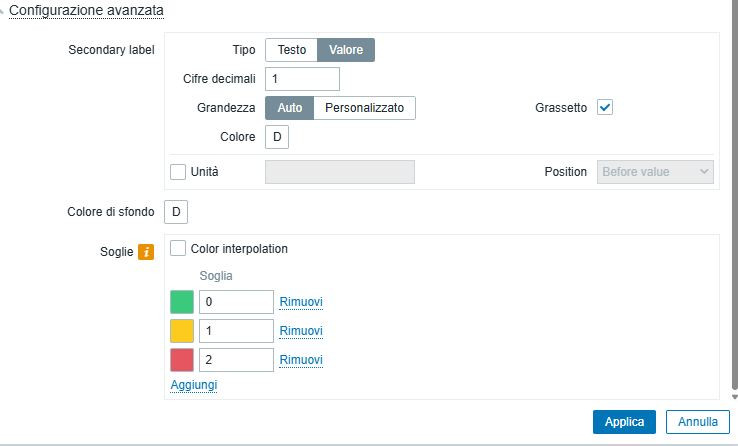This screenshot has height=446, width=738.
Task: Open the Colore di sfondo picker
Action: click(176, 212)
